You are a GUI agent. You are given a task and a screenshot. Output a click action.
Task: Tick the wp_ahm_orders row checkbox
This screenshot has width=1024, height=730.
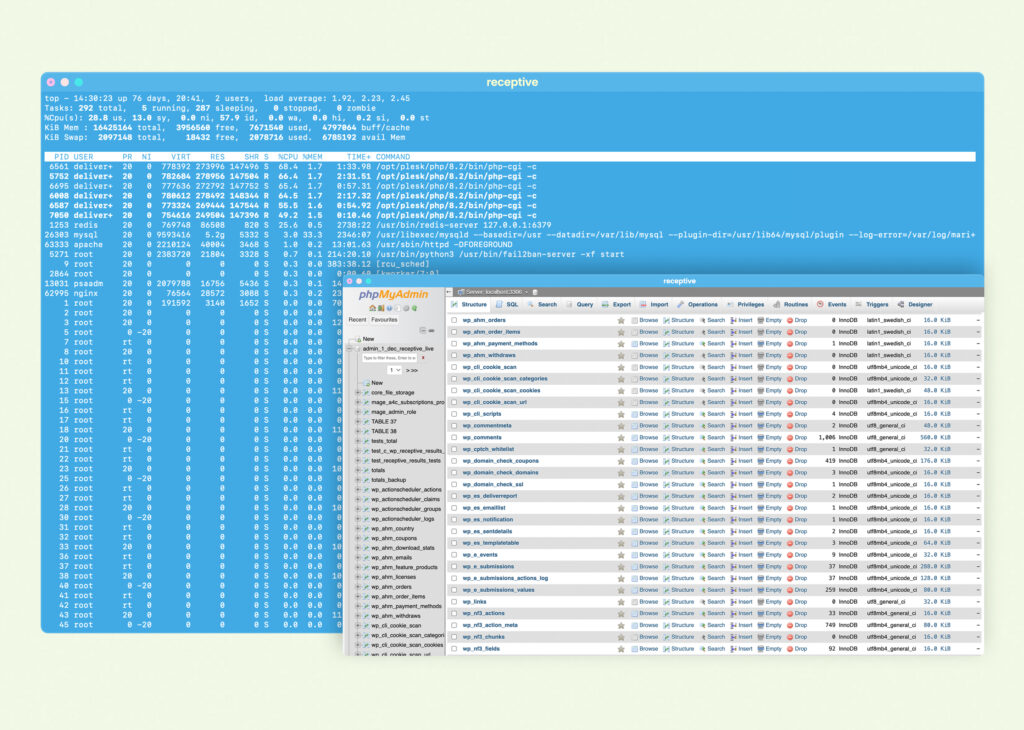pyautogui.click(x=455, y=321)
